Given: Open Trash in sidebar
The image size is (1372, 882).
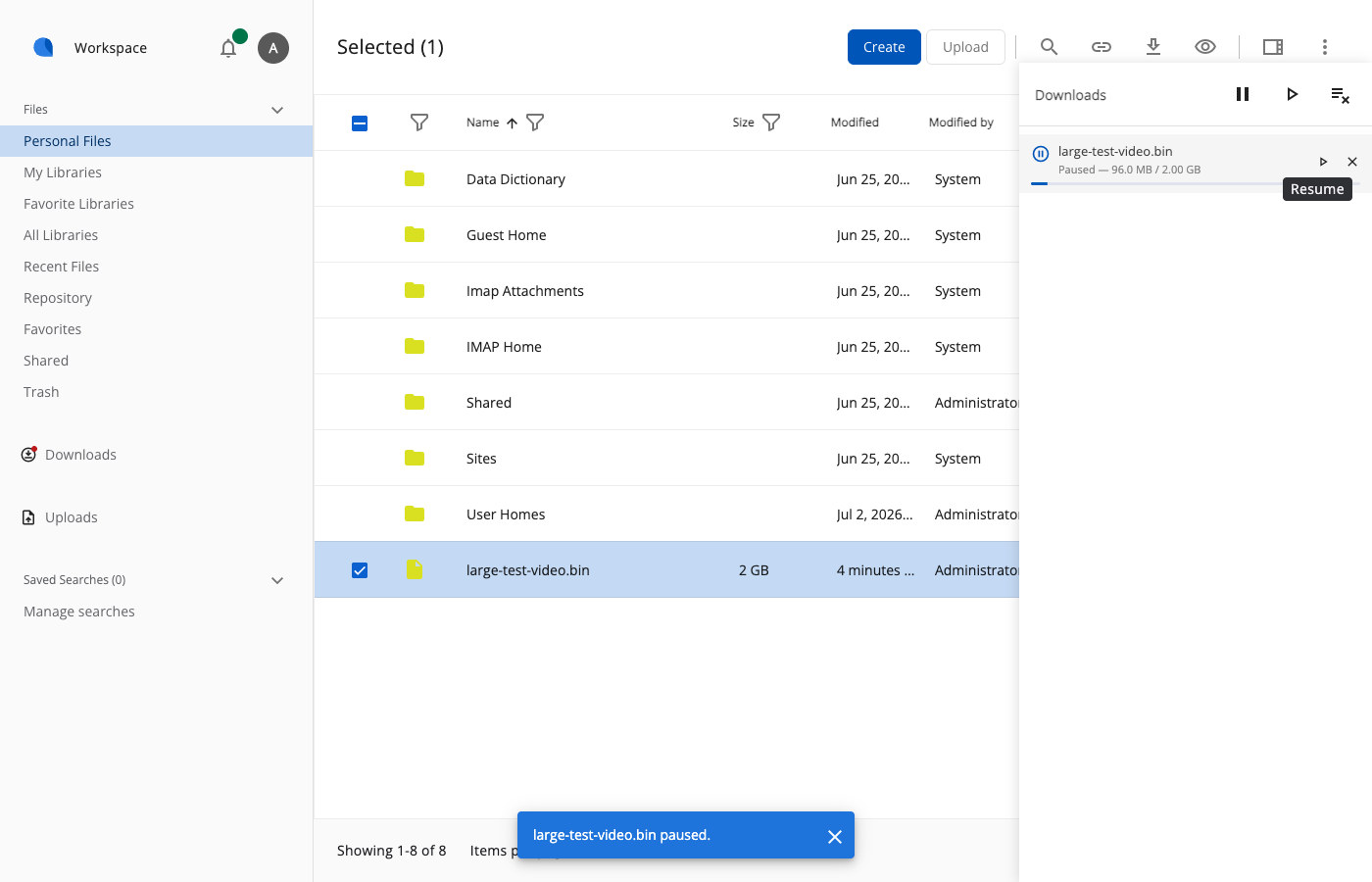Looking at the screenshot, I should (x=41, y=392).
